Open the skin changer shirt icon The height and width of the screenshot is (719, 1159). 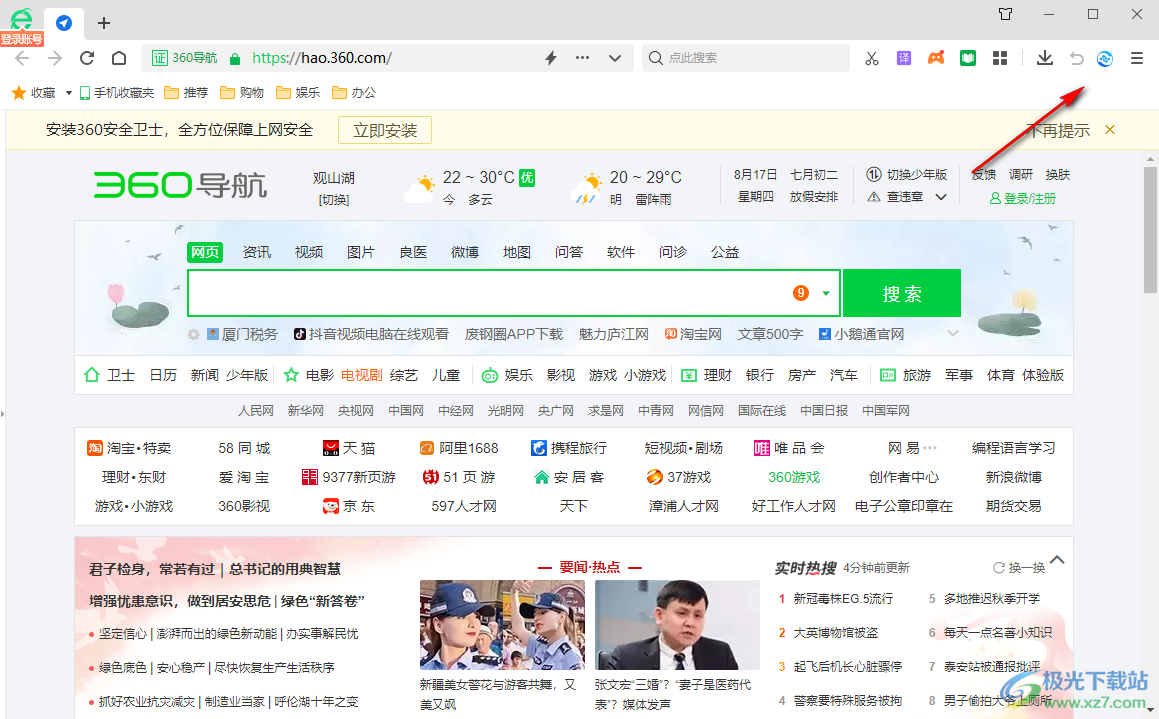(x=1005, y=14)
